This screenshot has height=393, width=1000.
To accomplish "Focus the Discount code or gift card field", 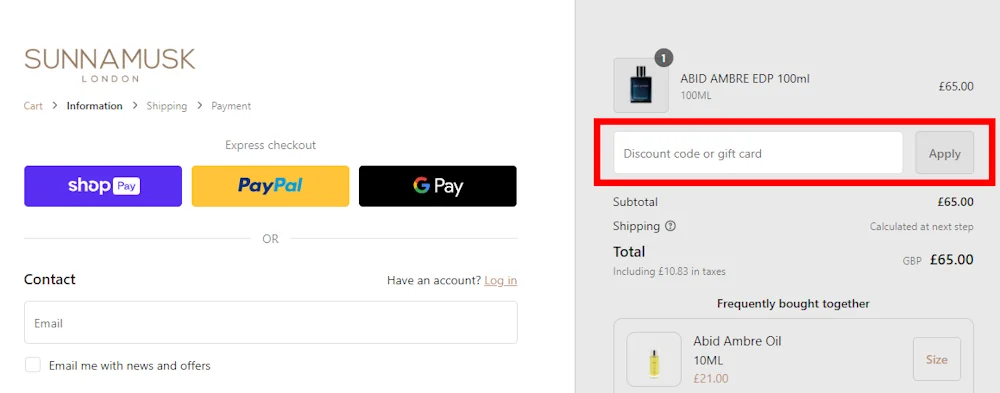I will (758, 153).
